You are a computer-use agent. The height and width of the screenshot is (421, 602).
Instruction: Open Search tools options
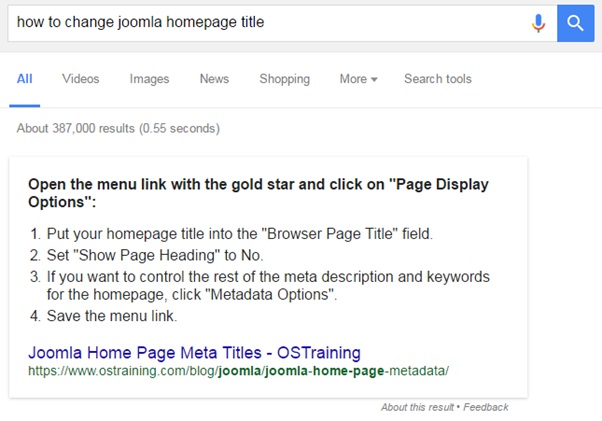[437, 79]
